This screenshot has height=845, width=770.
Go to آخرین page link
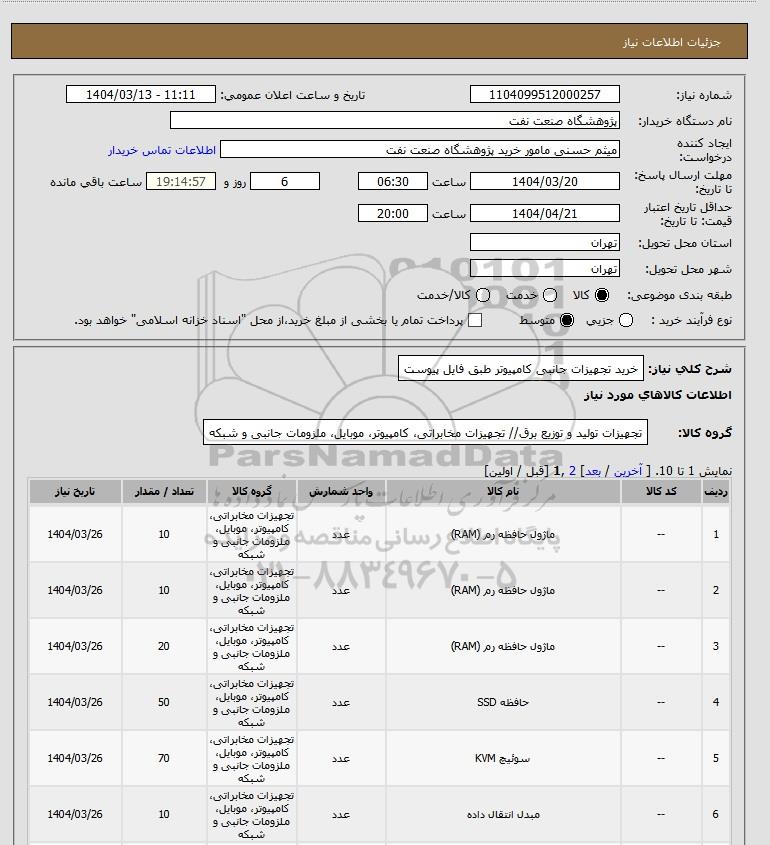(x=628, y=471)
